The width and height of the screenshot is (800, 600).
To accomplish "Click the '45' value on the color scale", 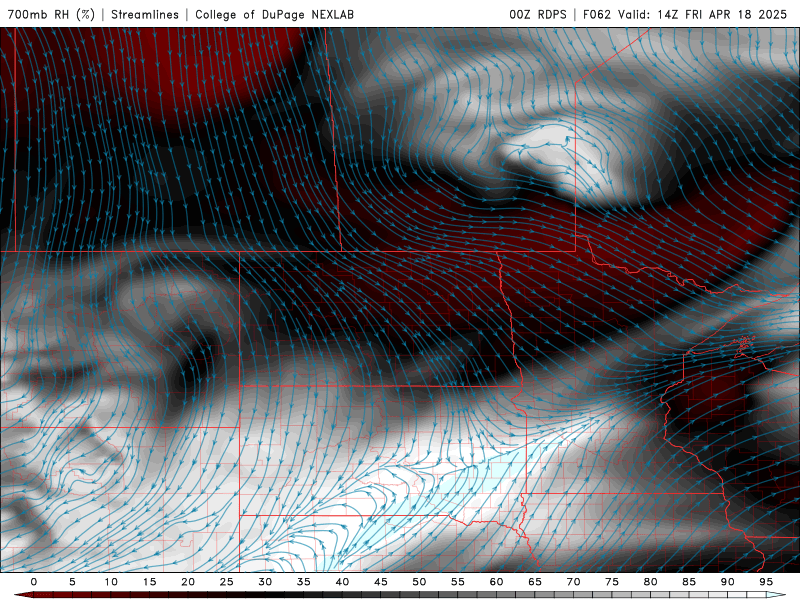I will [381, 582].
